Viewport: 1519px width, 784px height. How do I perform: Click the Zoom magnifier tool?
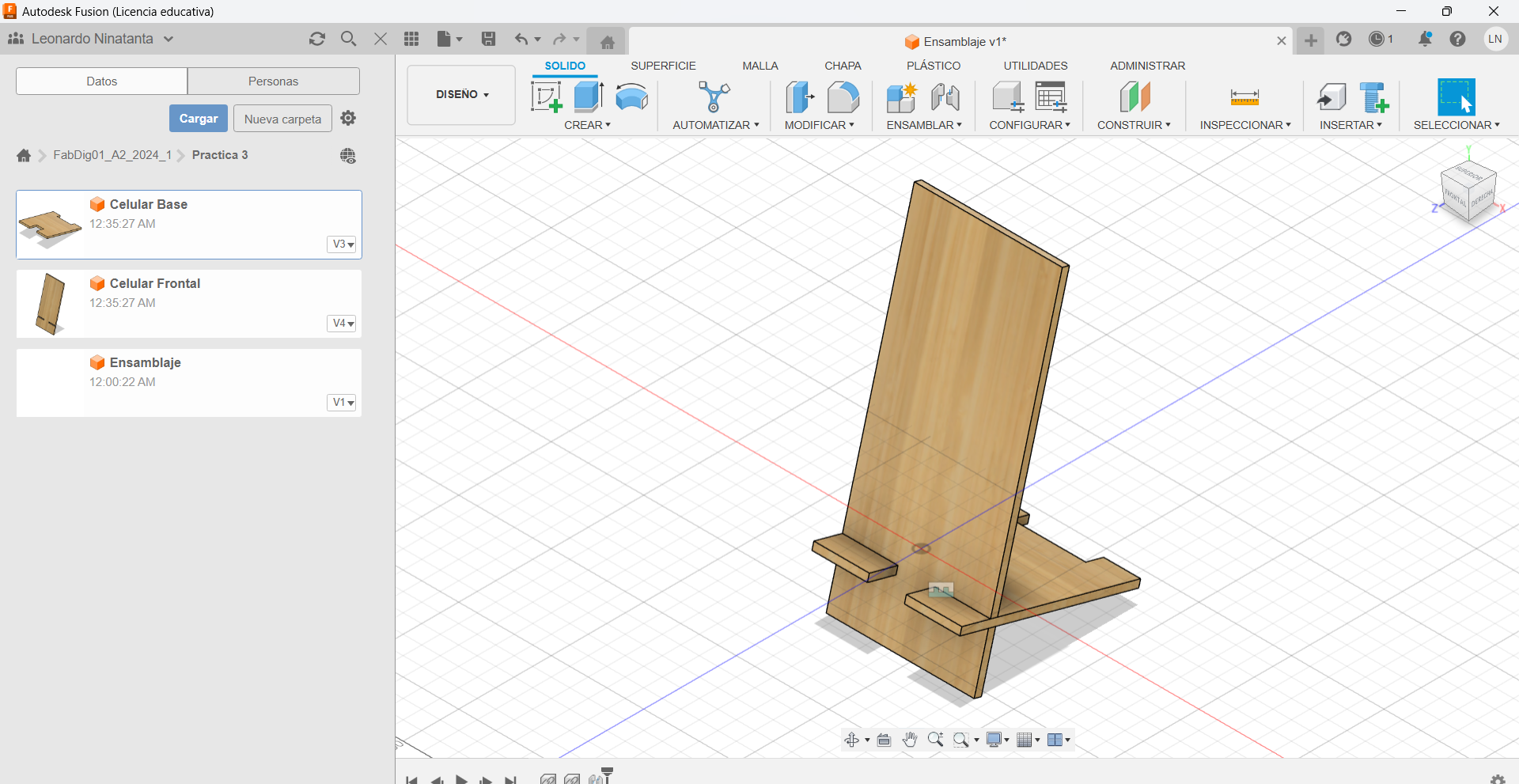tap(935, 740)
